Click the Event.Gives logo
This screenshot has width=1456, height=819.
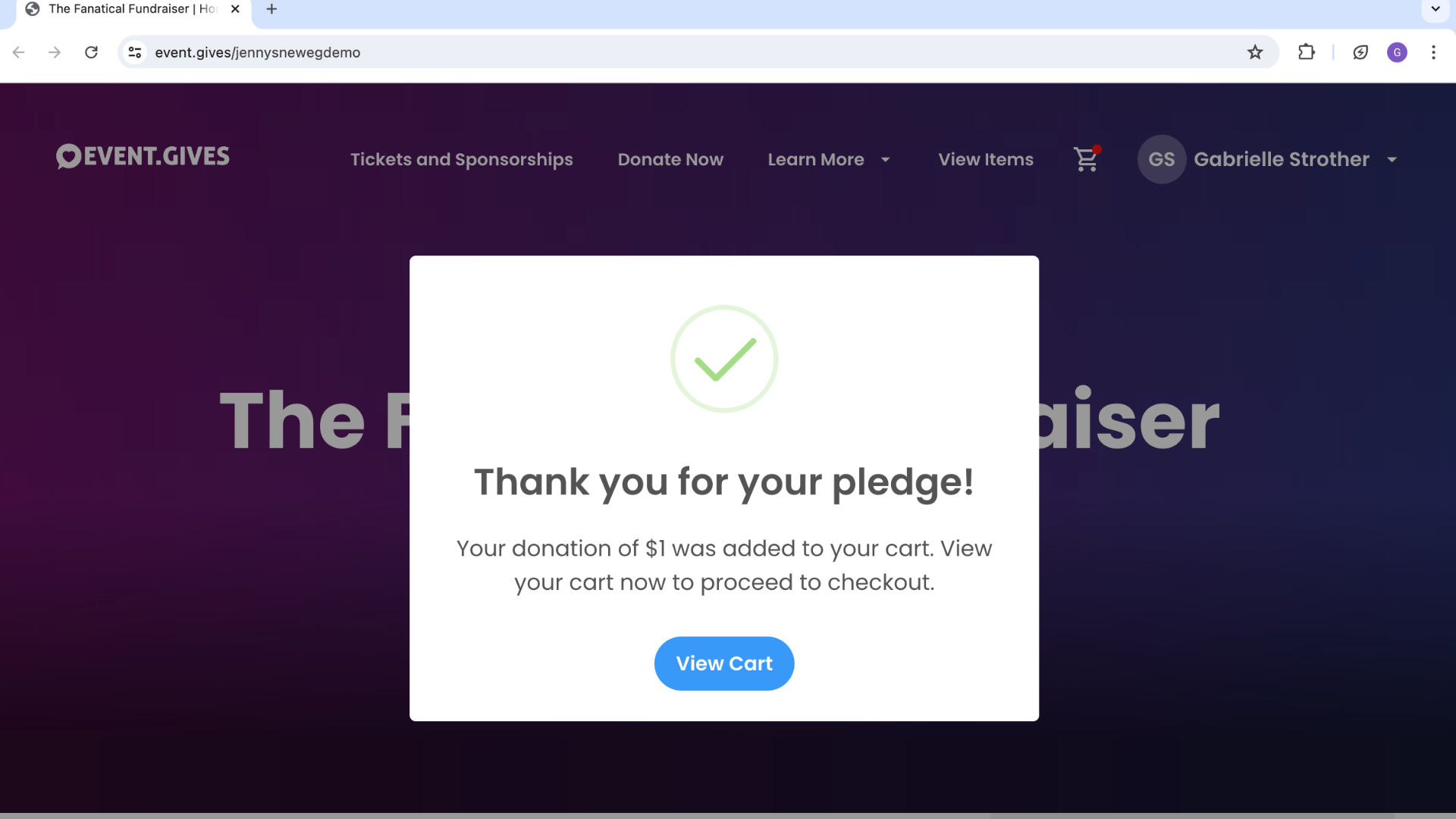point(143,156)
